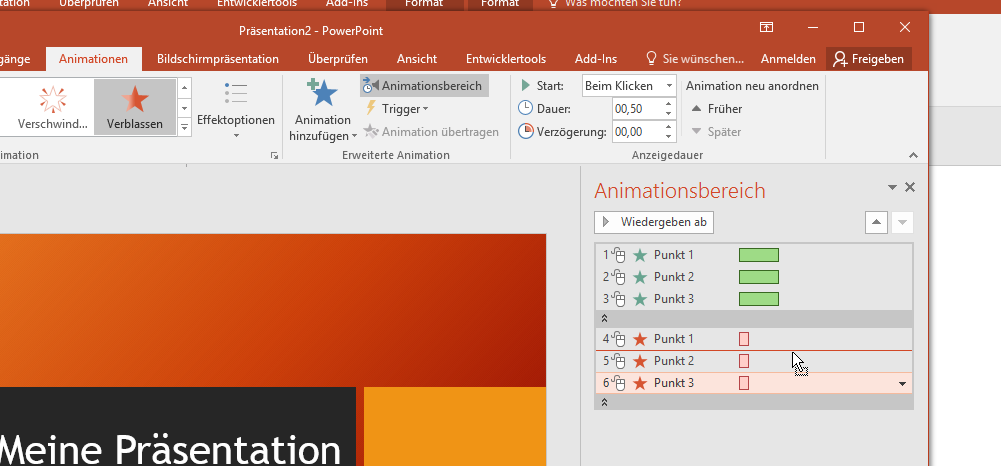Close the Animationsbereich pane
Image resolution: width=1001 pixels, height=466 pixels.
[x=910, y=187]
